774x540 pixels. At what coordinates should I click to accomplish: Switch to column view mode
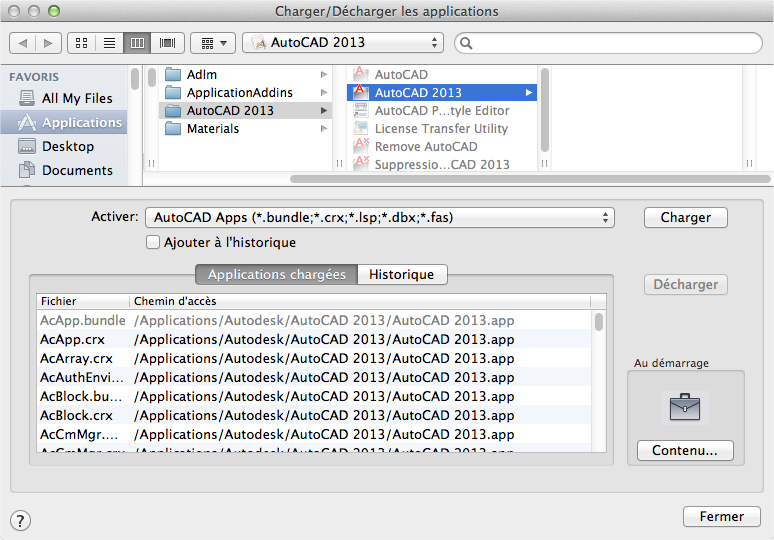137,43
